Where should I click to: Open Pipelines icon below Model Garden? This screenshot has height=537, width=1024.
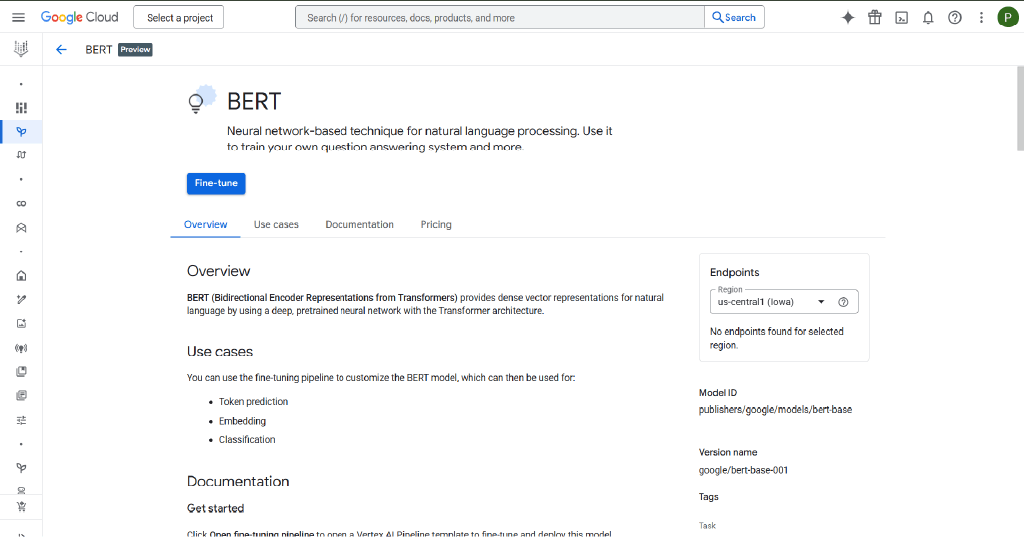tap(21, 155)
